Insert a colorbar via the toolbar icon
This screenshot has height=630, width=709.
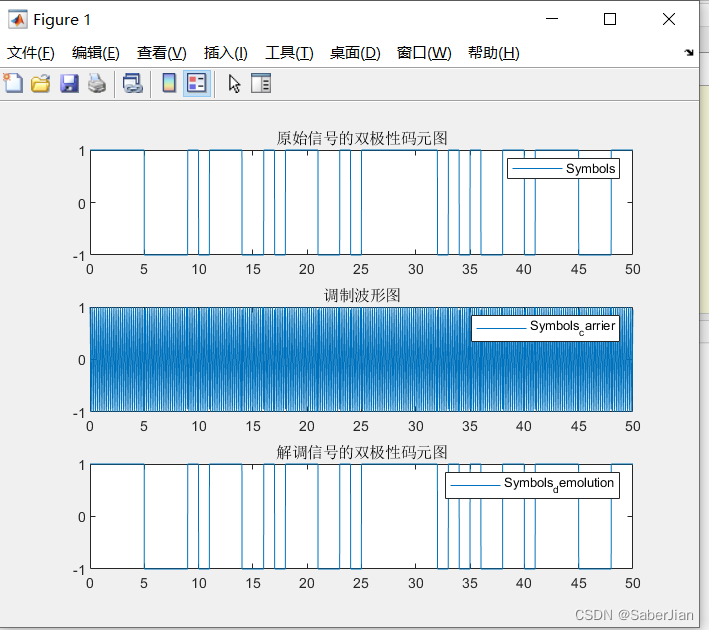(169, 84)
